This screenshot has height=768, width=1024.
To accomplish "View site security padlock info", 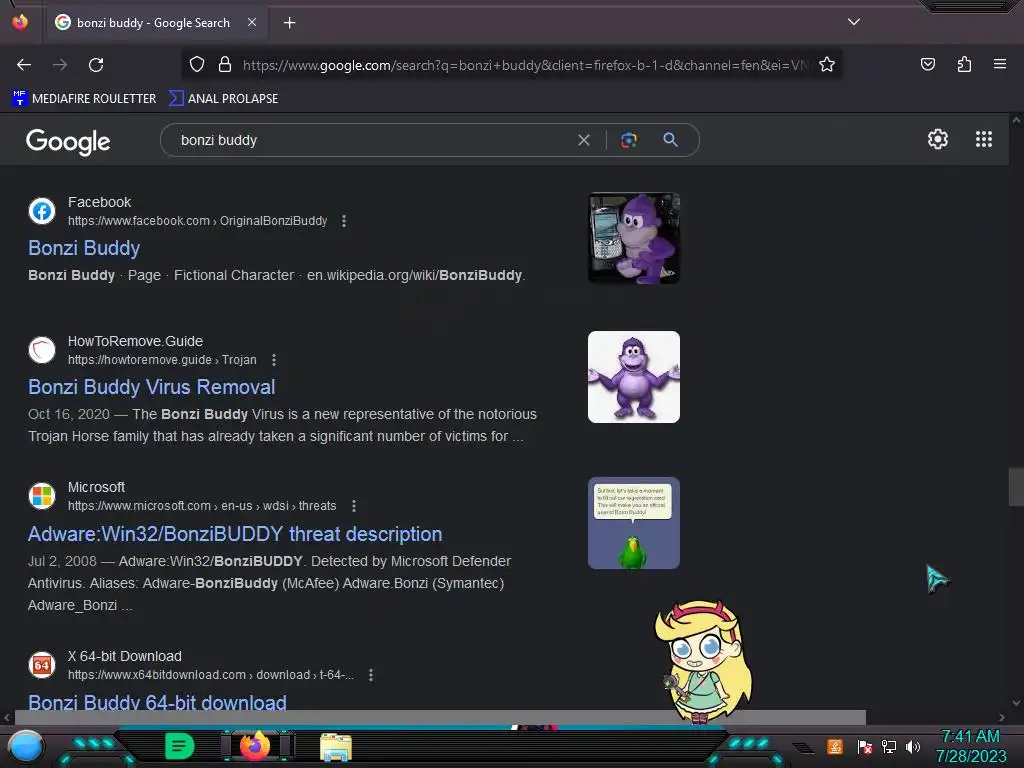I will click(225, 65).
